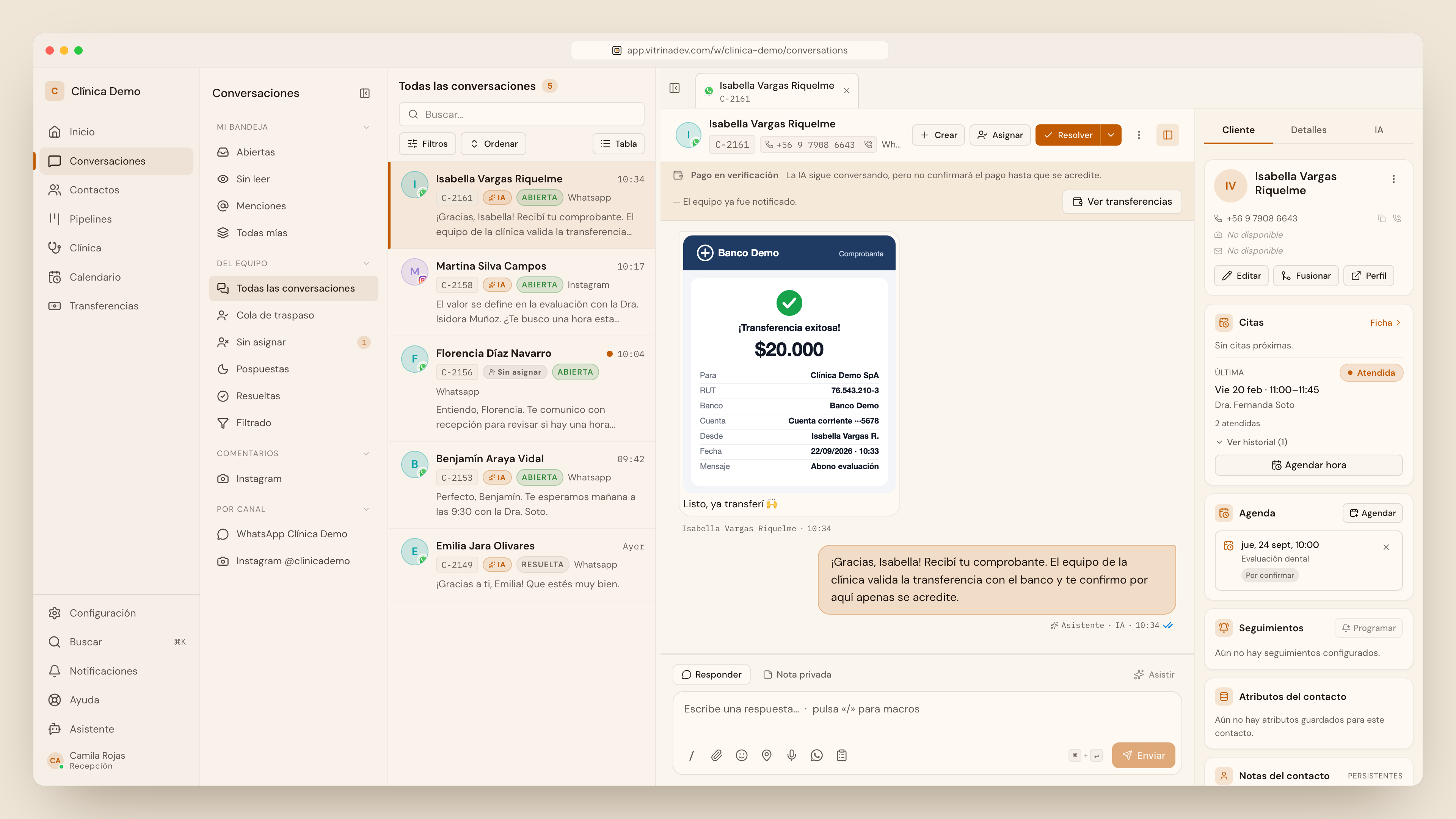Collapse the Conversaciones sidebar panel icon
This screenshot has height=819, width=1456.
tap(364, 93)
